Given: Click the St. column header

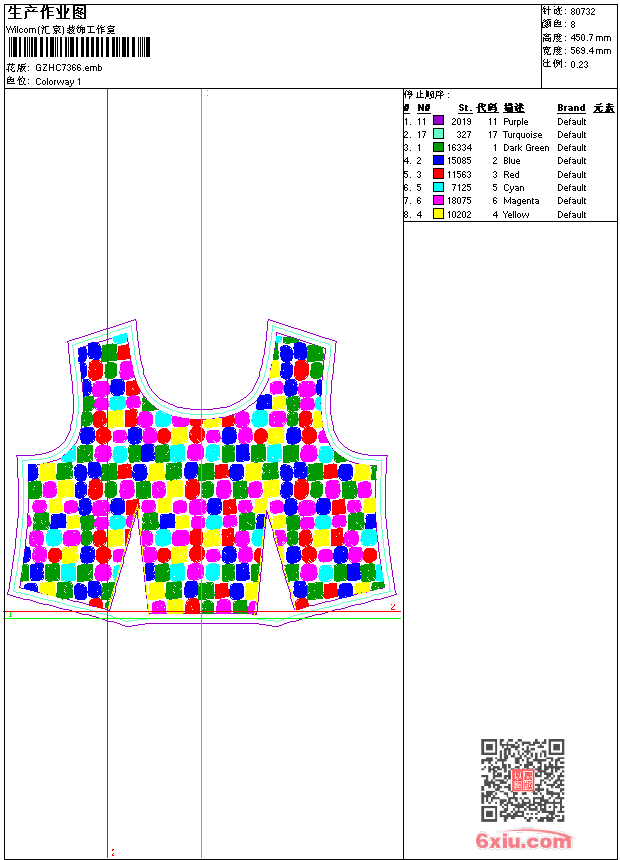Looking at the screenshot, I should tap(465, 108).
